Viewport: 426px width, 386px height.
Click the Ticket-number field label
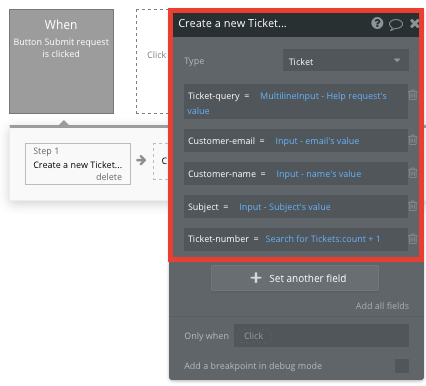(x=218, y=239)
